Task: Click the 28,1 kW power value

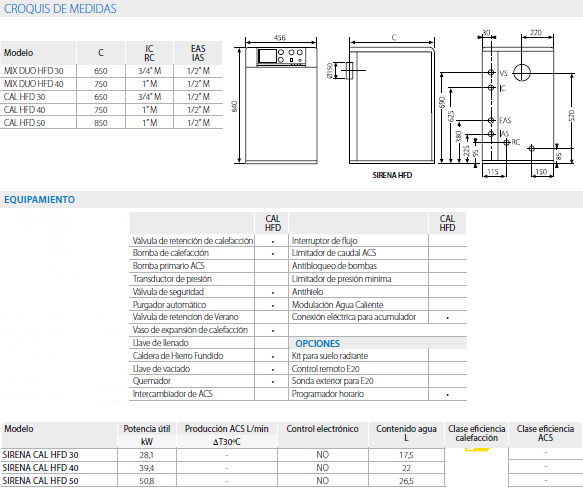Action: [146, 455]
